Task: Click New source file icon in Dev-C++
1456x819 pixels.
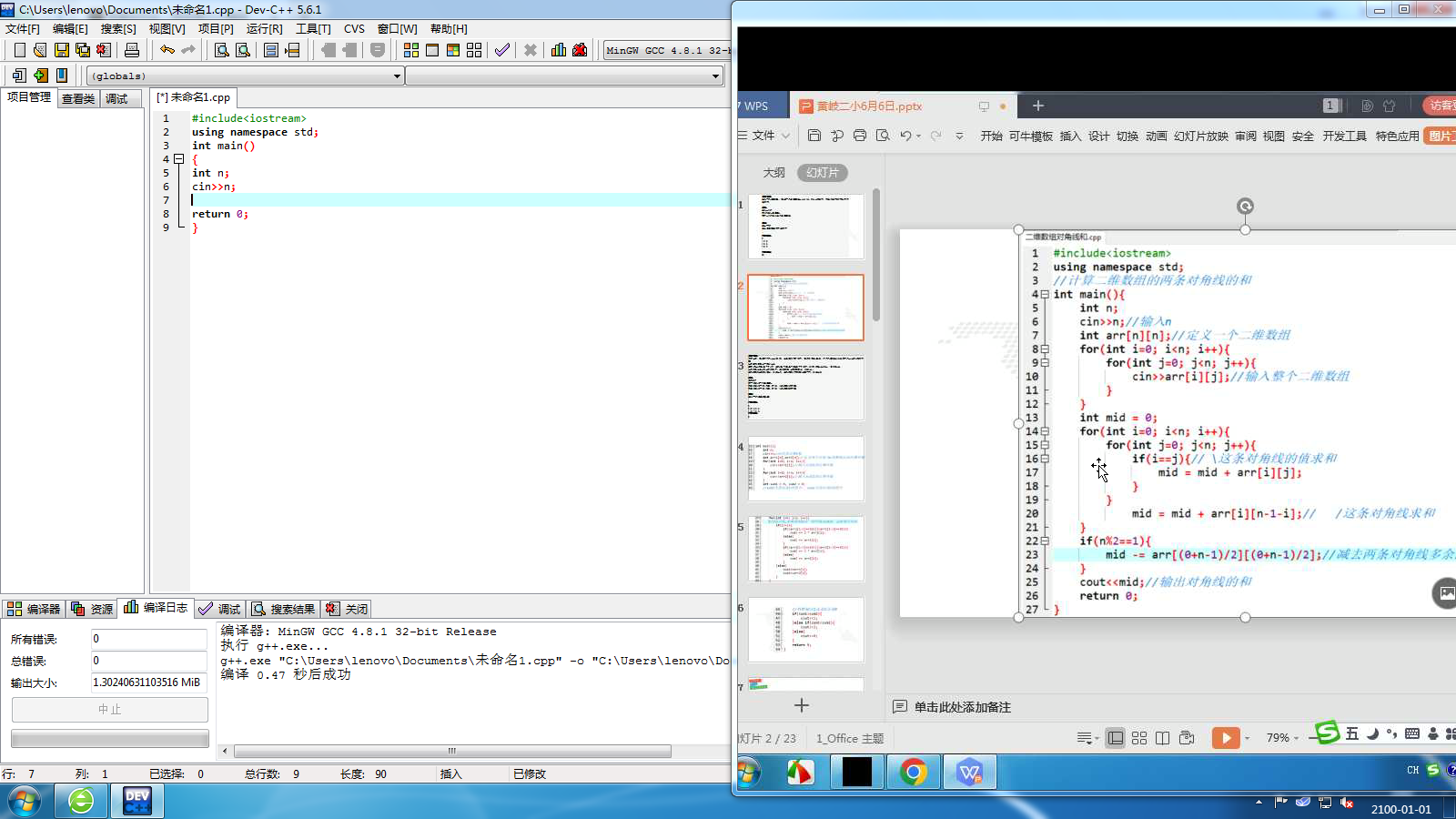Action: coord(19,50)
